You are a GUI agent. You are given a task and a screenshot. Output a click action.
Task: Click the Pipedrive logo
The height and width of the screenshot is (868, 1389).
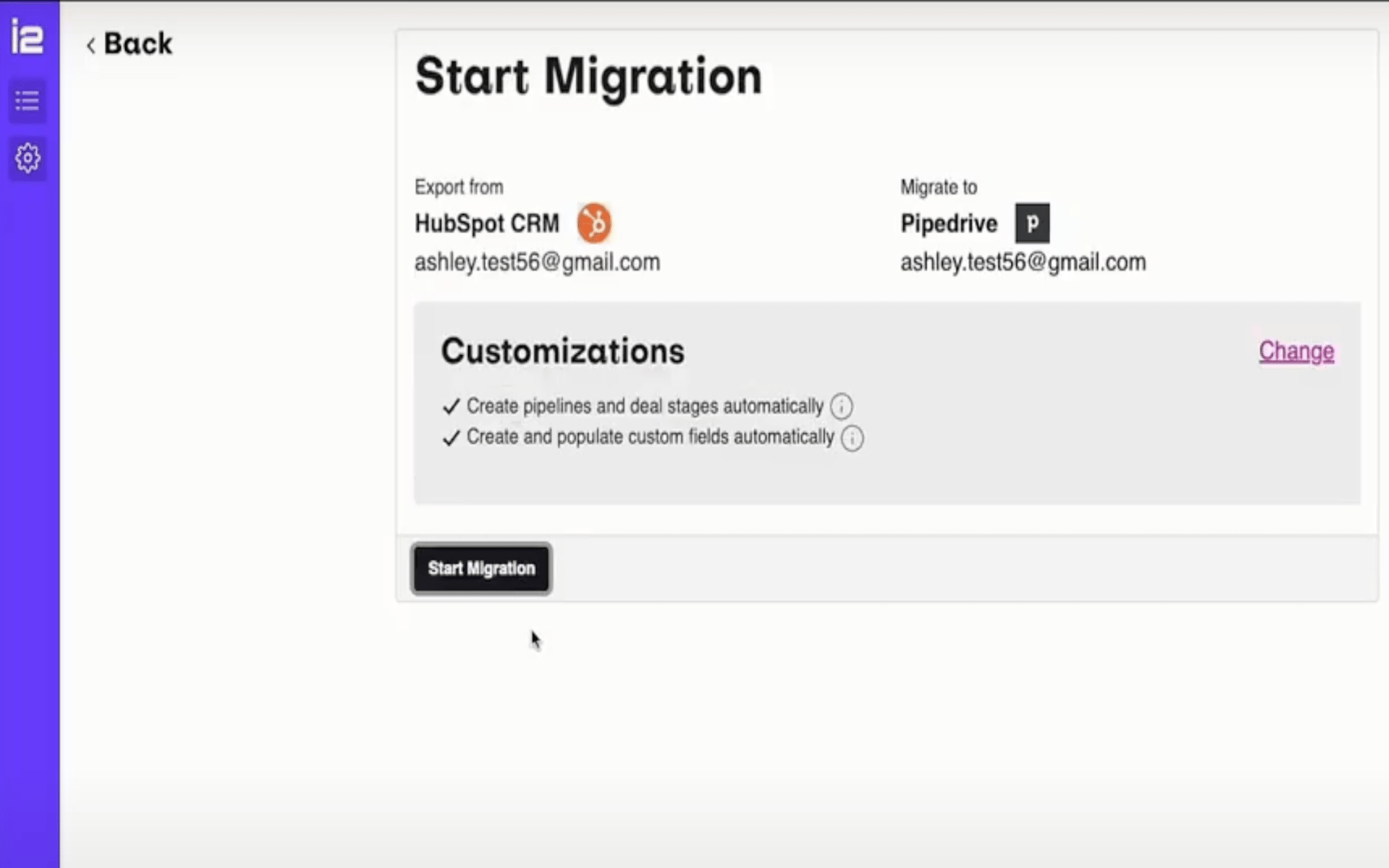pyautogui.click(x=1033, y=223)
